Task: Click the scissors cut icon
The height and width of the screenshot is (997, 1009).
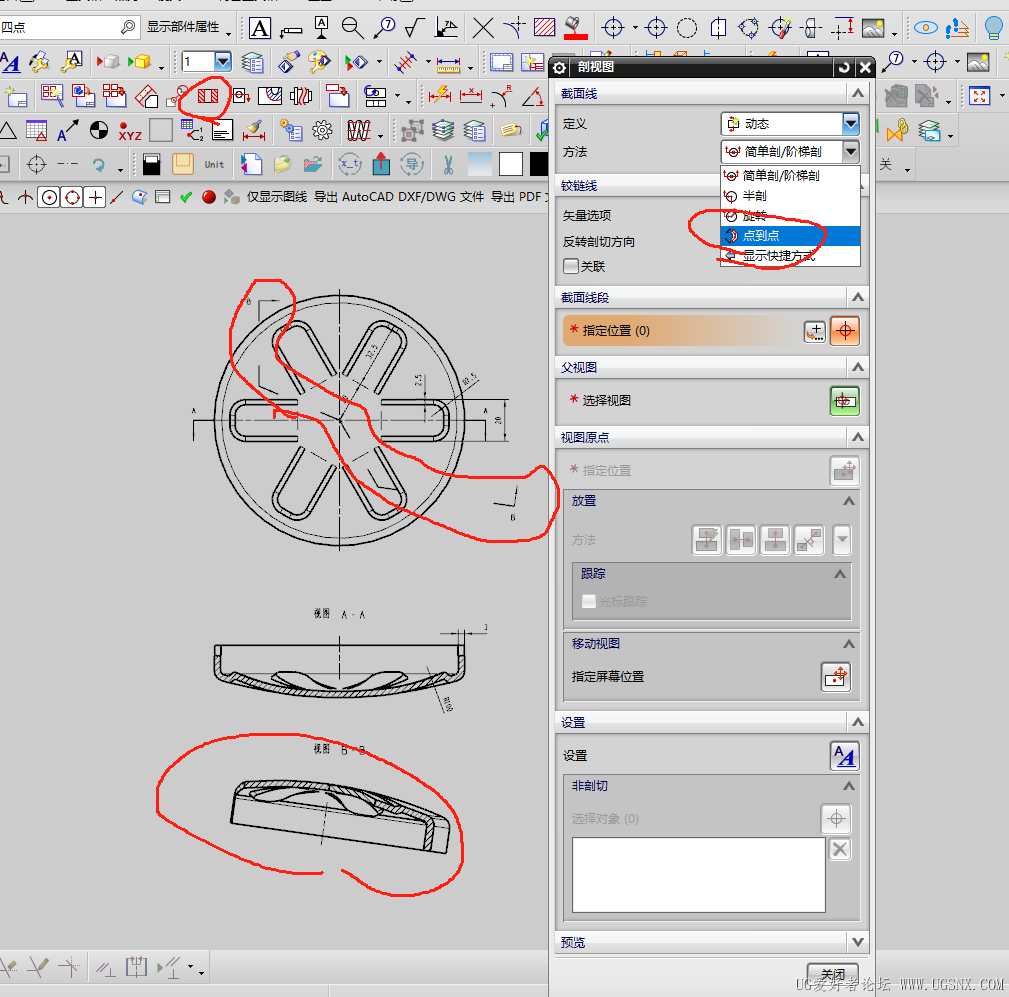Action: click(449, 165)
